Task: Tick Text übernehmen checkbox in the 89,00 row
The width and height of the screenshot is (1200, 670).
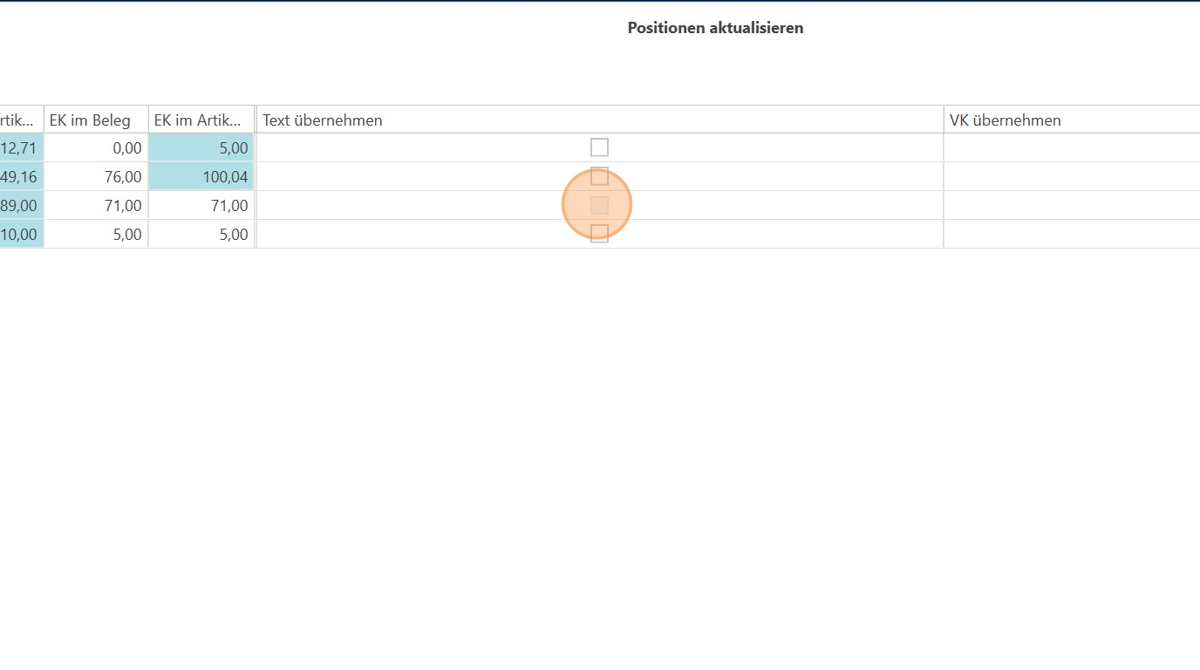Action: coord(599,206)
